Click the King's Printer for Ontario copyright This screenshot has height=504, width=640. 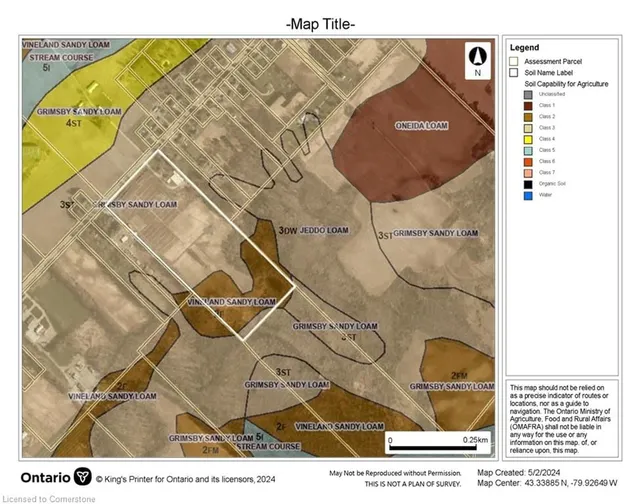pyautogui.click(x=185, y=477)
